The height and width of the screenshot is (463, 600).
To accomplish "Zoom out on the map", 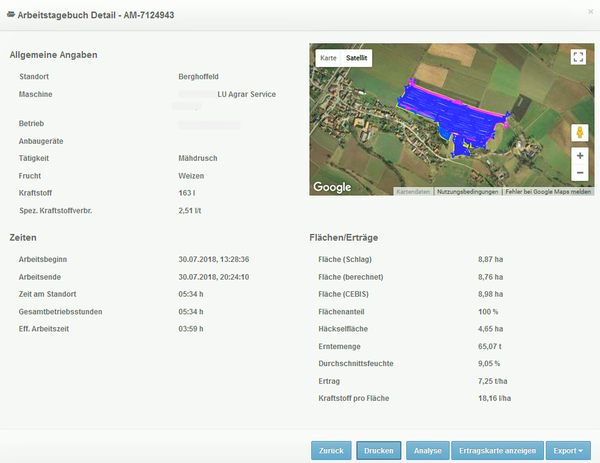I will point(579,173).
